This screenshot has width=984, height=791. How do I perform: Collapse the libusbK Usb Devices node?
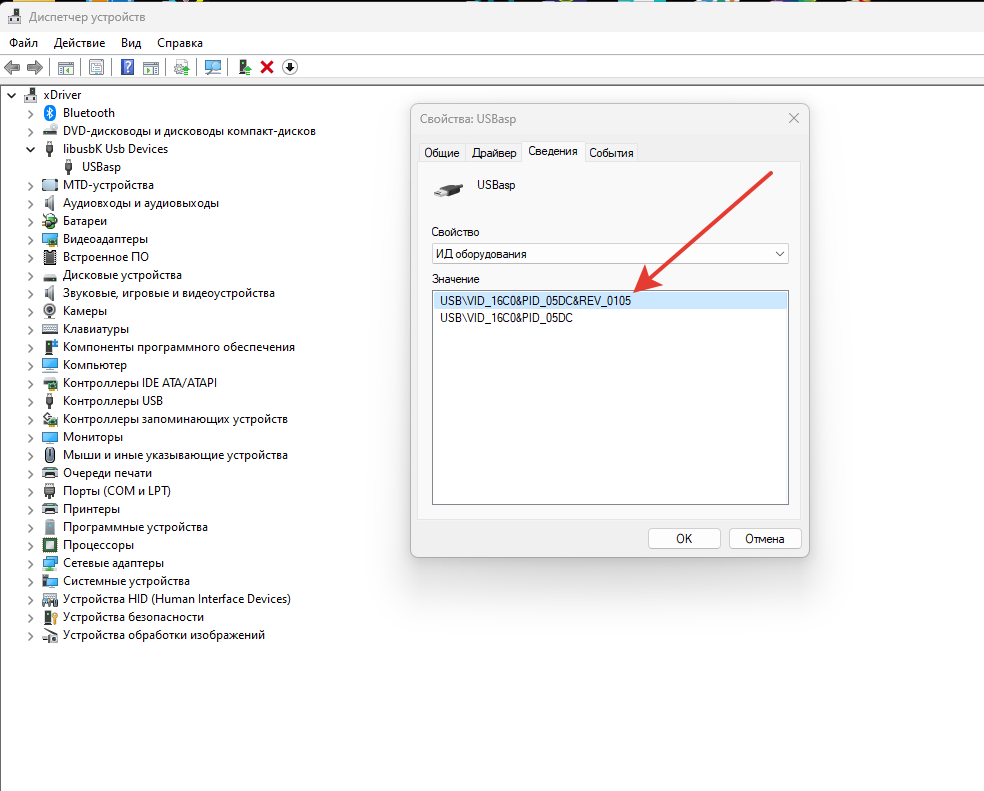(30, 149)
